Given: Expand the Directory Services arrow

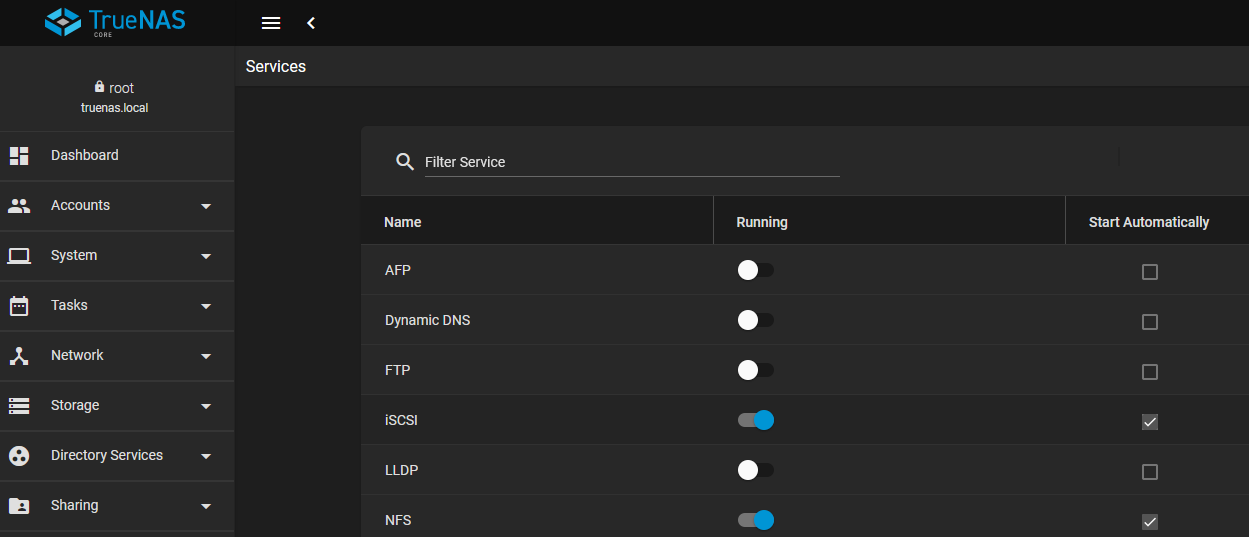Looking at the screenshot, I should tap(206, 456).
